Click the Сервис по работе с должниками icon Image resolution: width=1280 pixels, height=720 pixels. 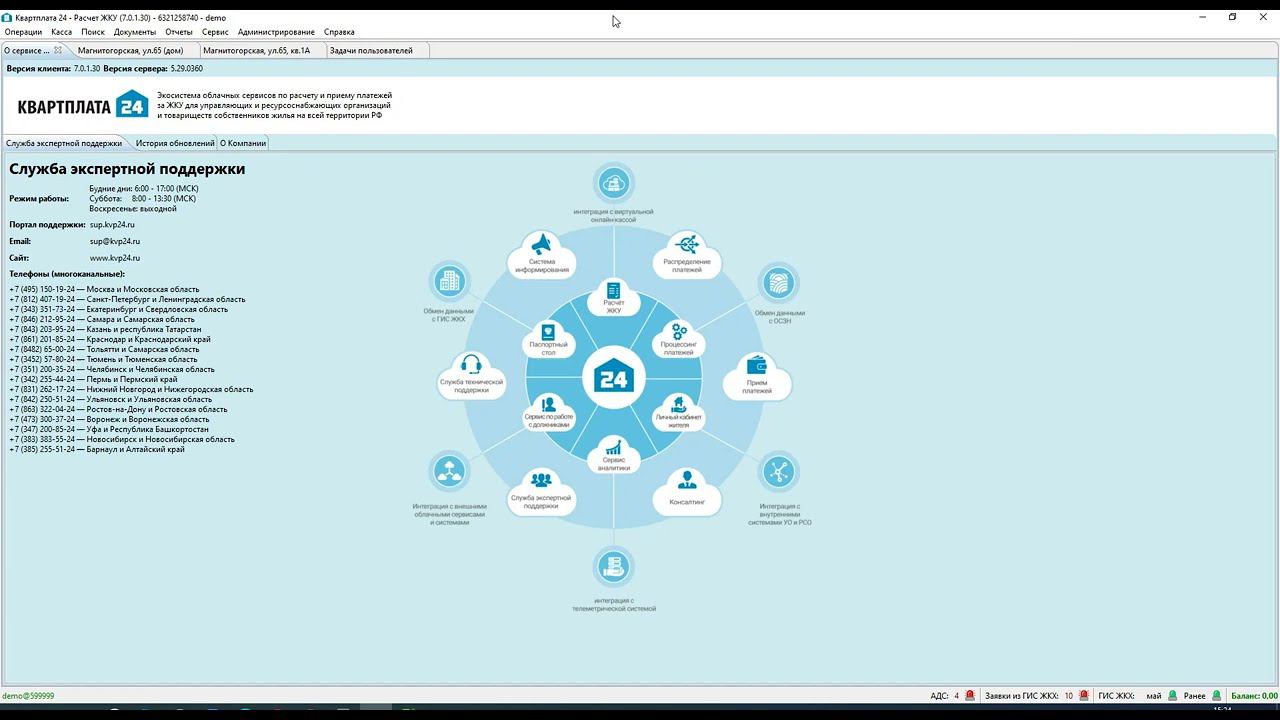coord(548,405)
